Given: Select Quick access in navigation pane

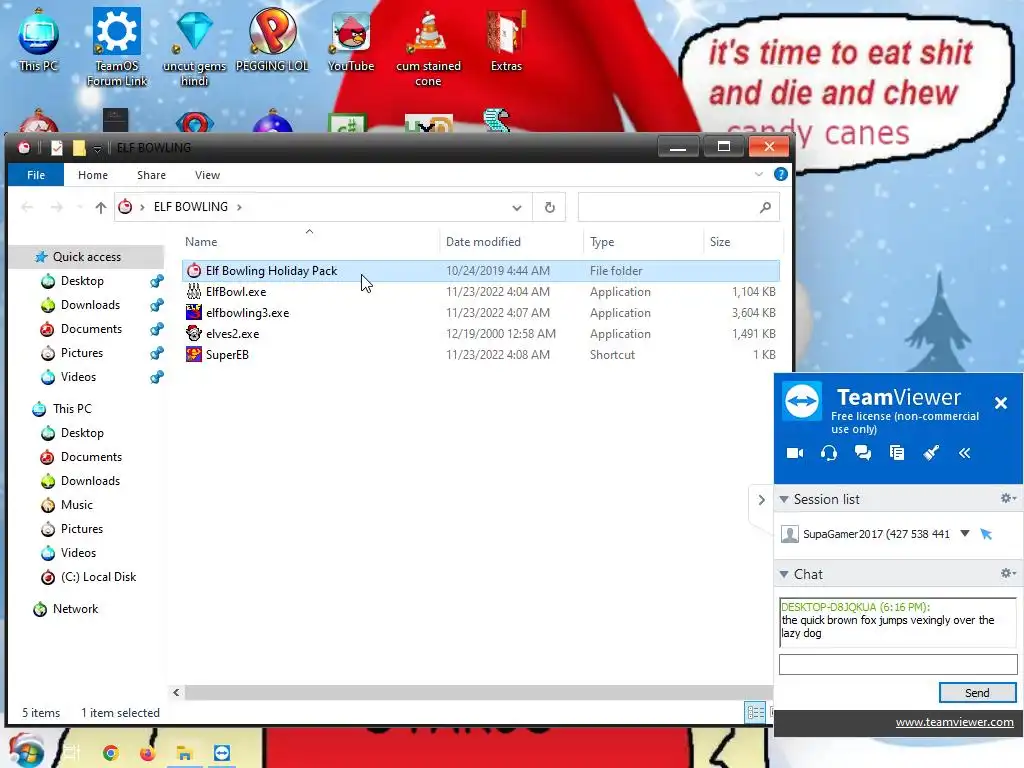Looking at the screenshot, I should coord(87,257).
